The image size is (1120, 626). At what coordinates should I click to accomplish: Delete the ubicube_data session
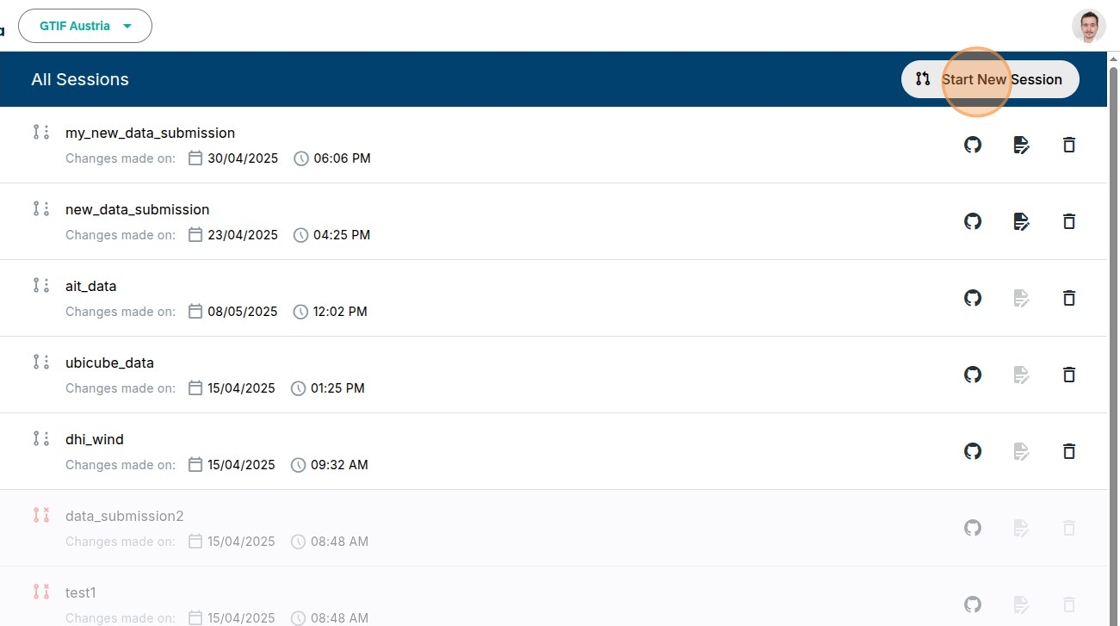[x=1069, y=374]
